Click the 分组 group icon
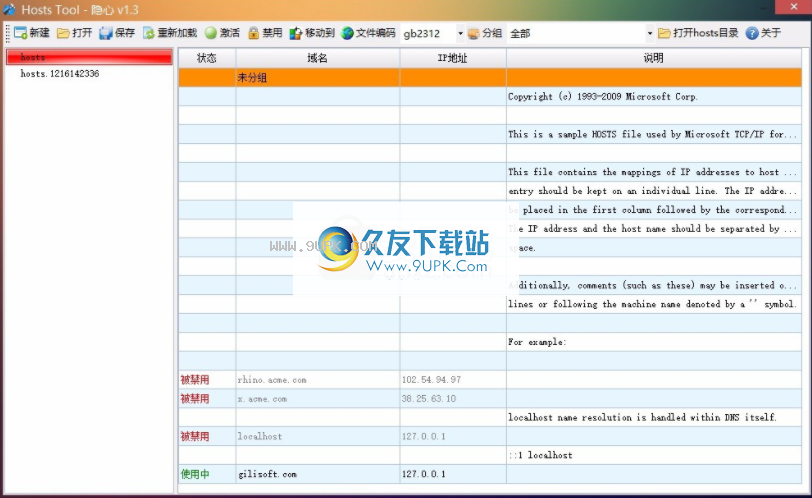The width and height of the screenshot is (812, 498). click(473, 33)
